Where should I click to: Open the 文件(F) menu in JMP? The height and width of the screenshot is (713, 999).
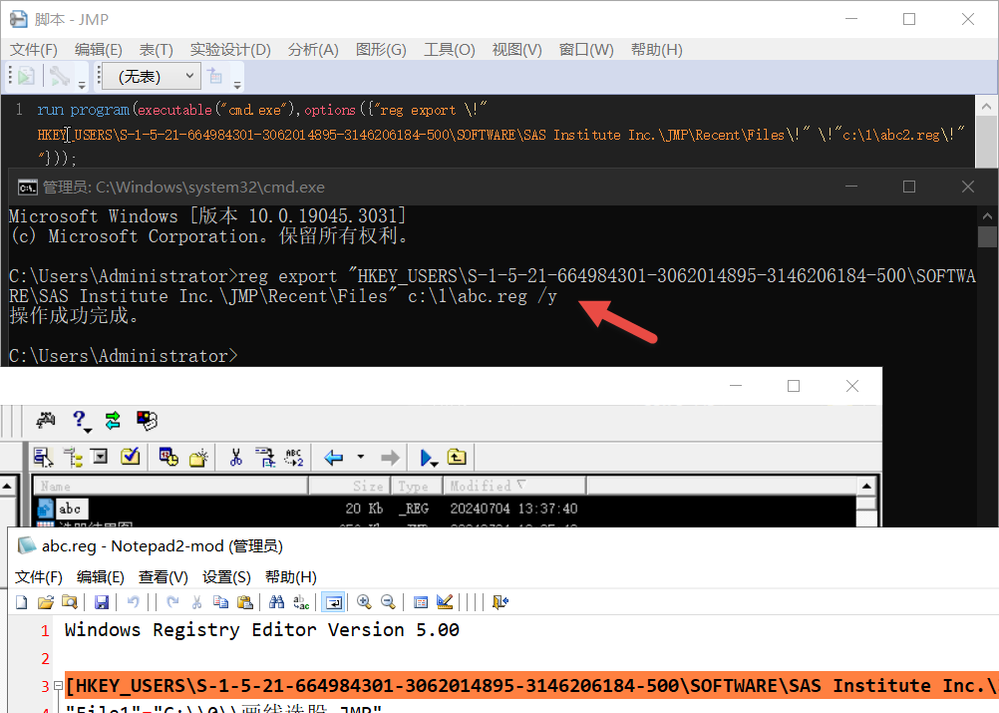click(33, 50)
